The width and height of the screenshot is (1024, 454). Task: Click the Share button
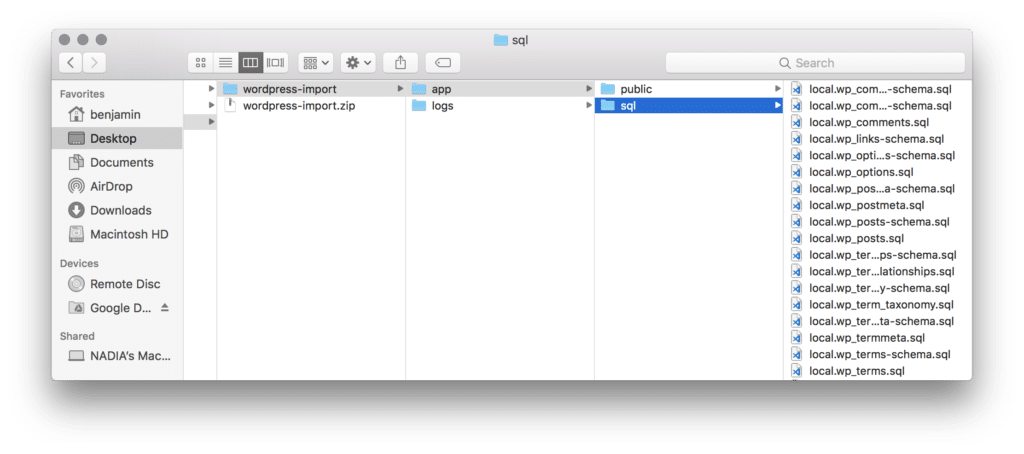(400, 63)
